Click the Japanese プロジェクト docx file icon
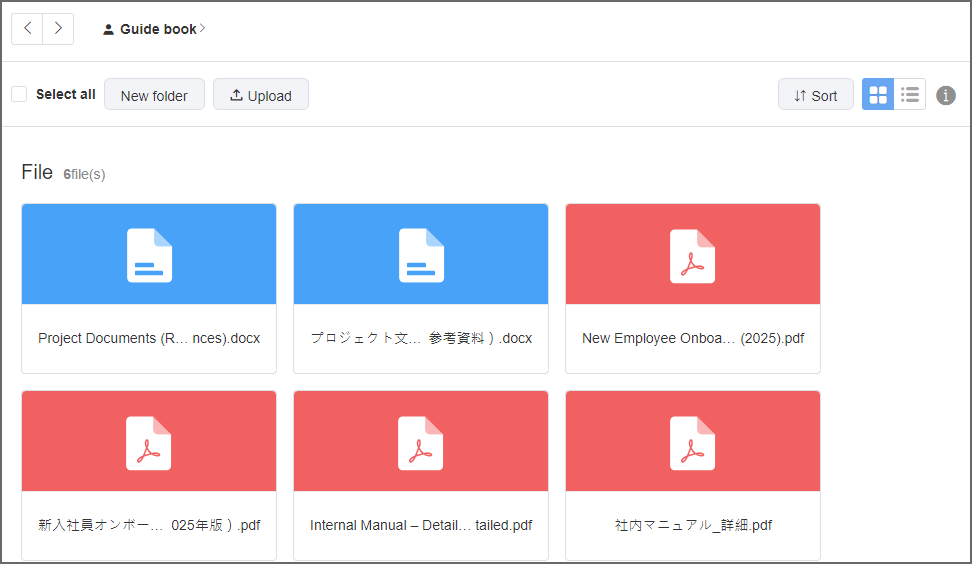This screenshot has width=972, height=564. pyautogui.click(x=421, y=255)
